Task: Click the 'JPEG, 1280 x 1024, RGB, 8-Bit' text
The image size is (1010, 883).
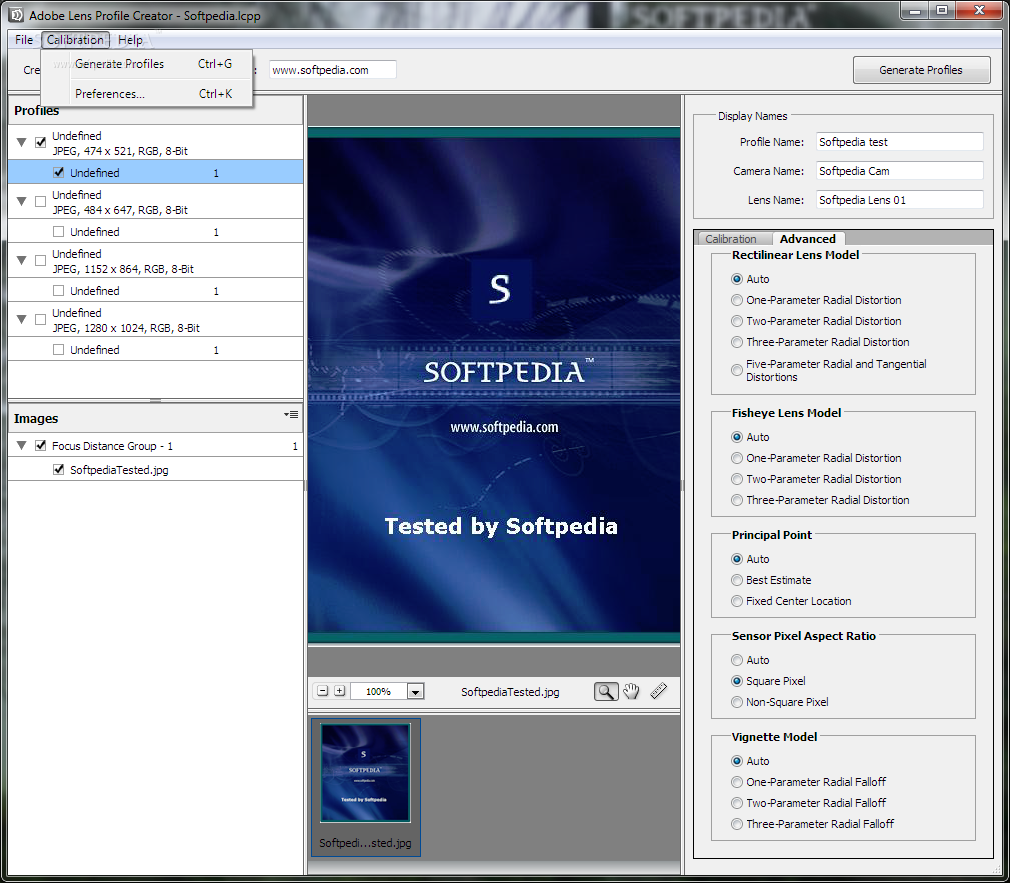Action: tap(126, 328)
